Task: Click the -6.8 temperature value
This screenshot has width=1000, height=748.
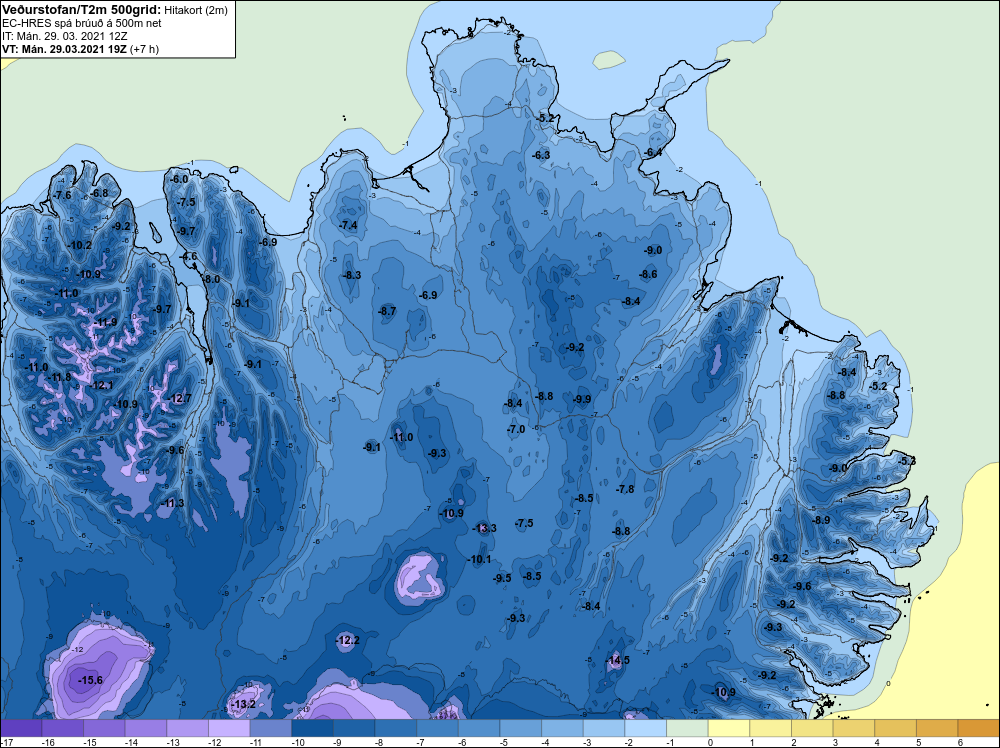Action: click(x=99, y=193)
